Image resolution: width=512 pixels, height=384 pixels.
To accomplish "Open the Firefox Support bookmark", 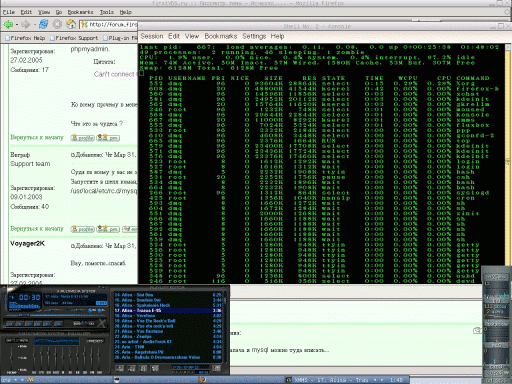I will tap(74, 38).
